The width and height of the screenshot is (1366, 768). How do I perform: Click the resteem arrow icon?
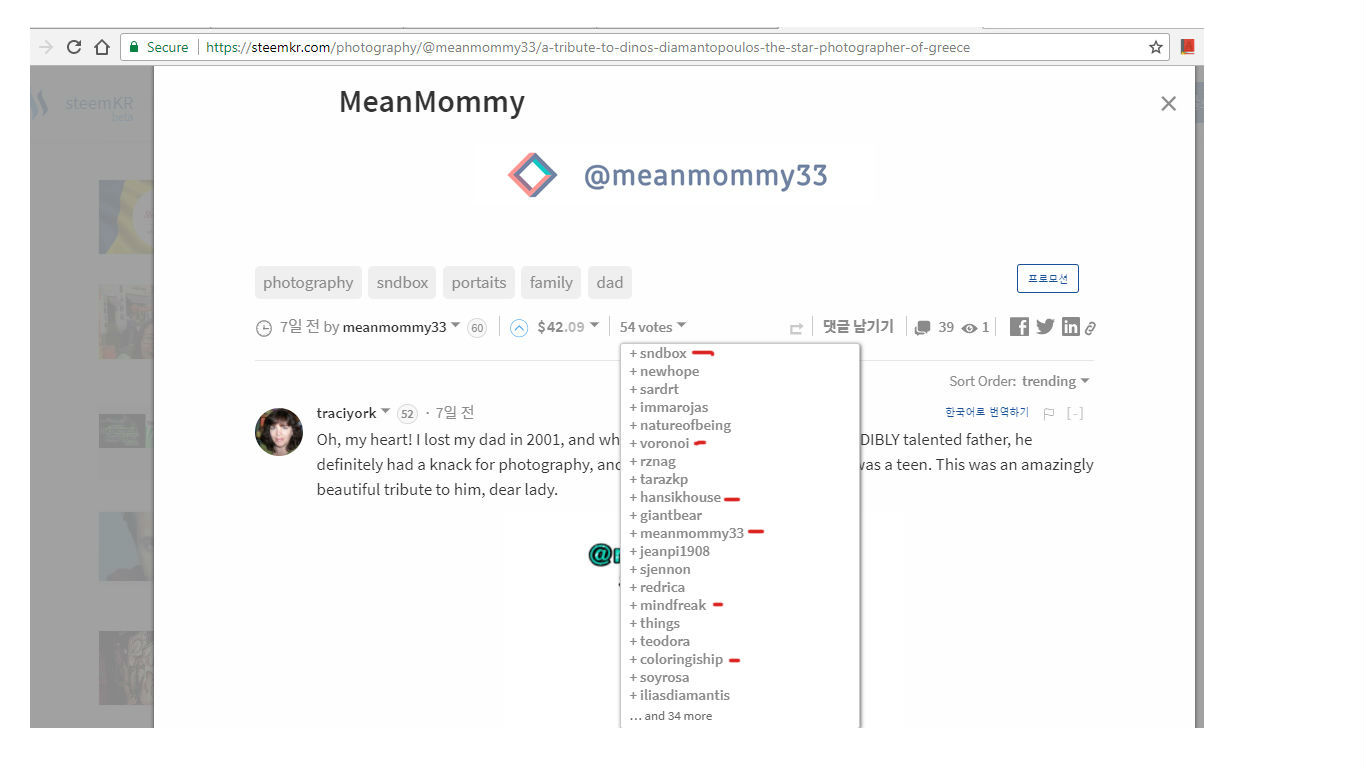[796, 327]
